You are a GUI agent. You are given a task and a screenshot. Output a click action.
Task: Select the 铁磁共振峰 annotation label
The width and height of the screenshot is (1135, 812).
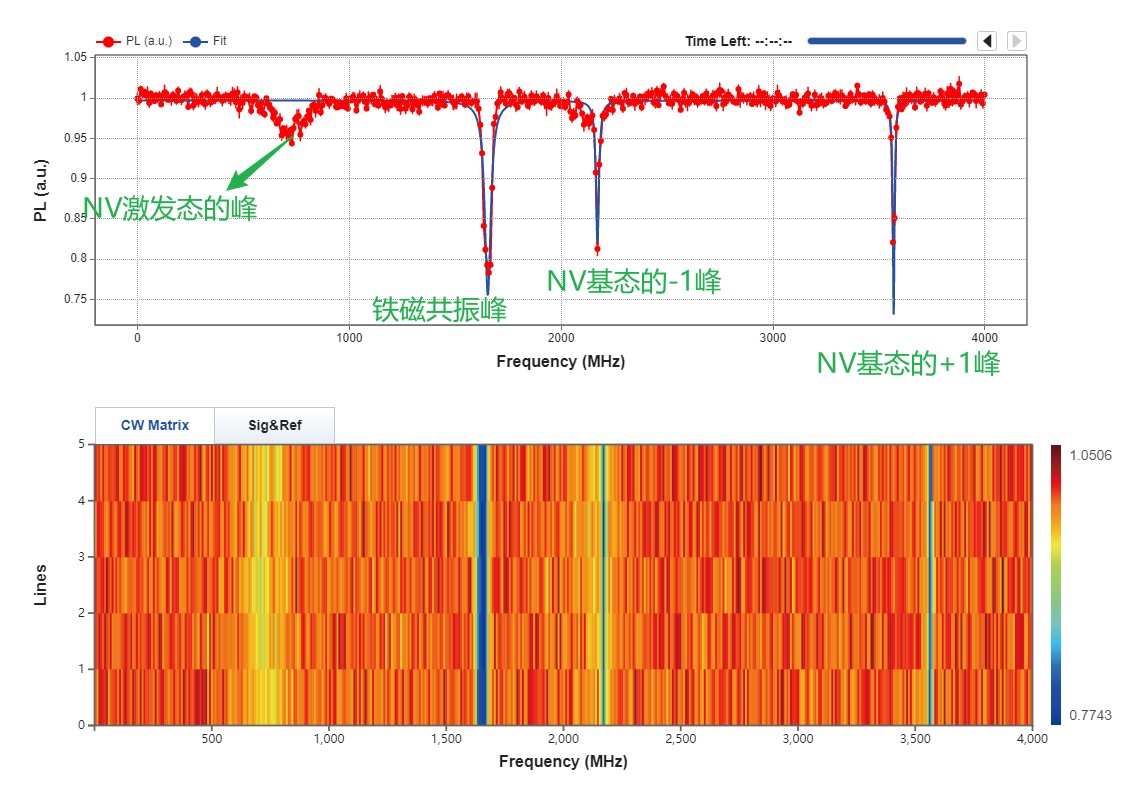pos(439,309)
